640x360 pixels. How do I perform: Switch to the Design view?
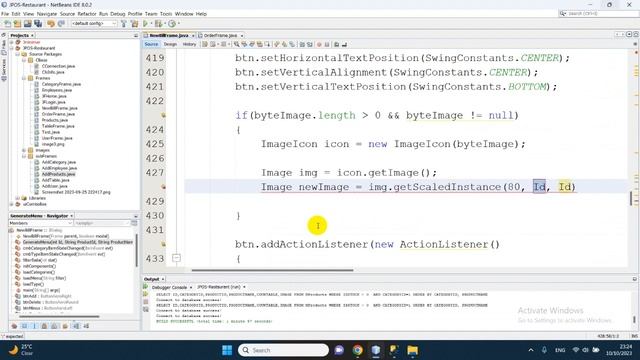point(170,44)
